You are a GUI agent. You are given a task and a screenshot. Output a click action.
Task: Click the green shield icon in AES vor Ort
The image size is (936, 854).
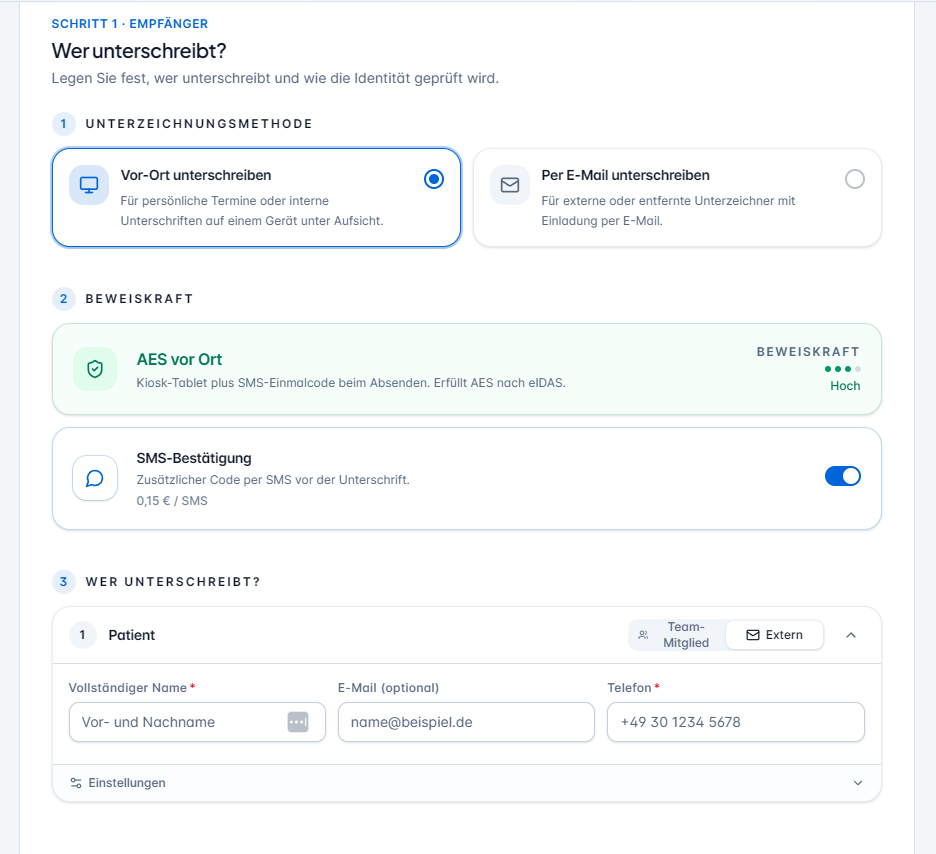tap(95, 369)
